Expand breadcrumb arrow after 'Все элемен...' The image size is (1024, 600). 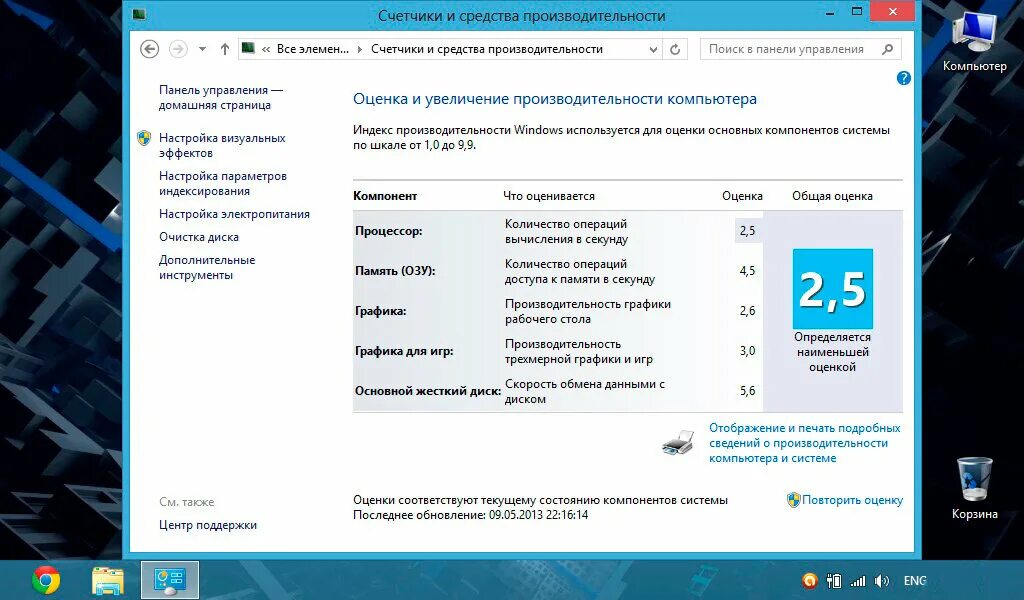[360, 49]
